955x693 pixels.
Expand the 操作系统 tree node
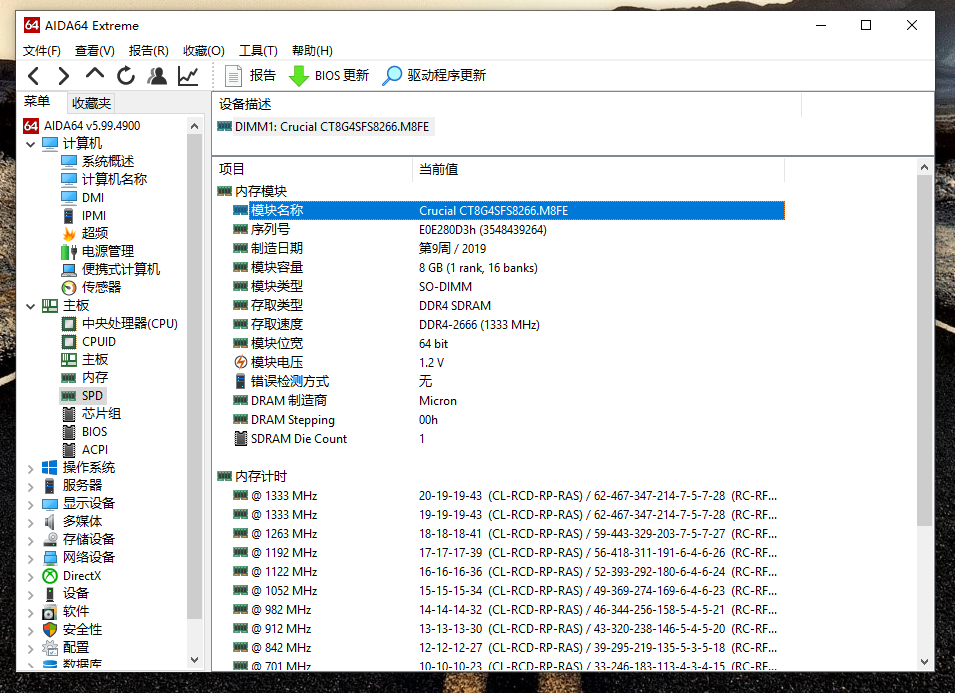click(x=30, y=468)
